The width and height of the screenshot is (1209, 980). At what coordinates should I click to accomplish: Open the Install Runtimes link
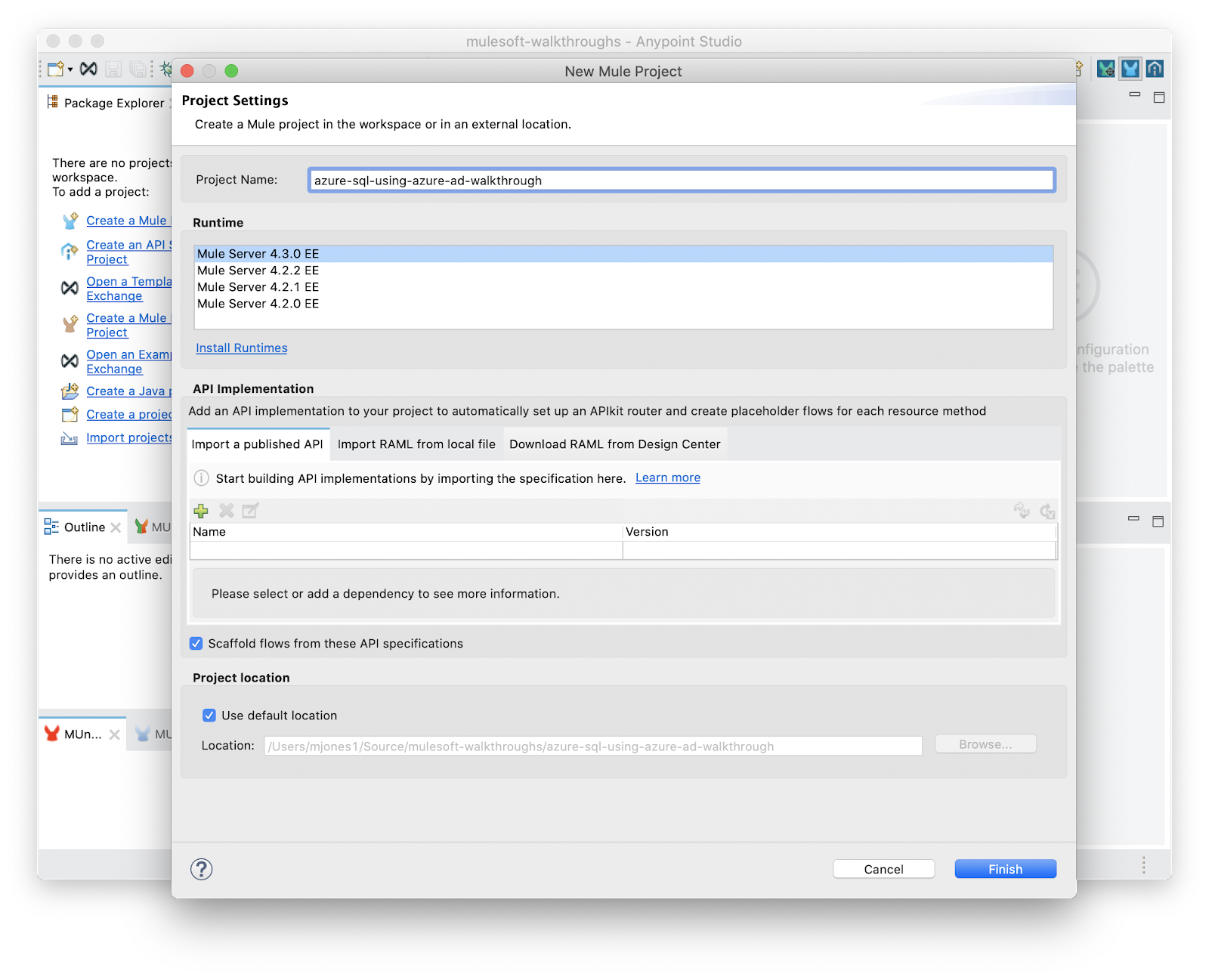pyautogui.click(x=242, y=348)
